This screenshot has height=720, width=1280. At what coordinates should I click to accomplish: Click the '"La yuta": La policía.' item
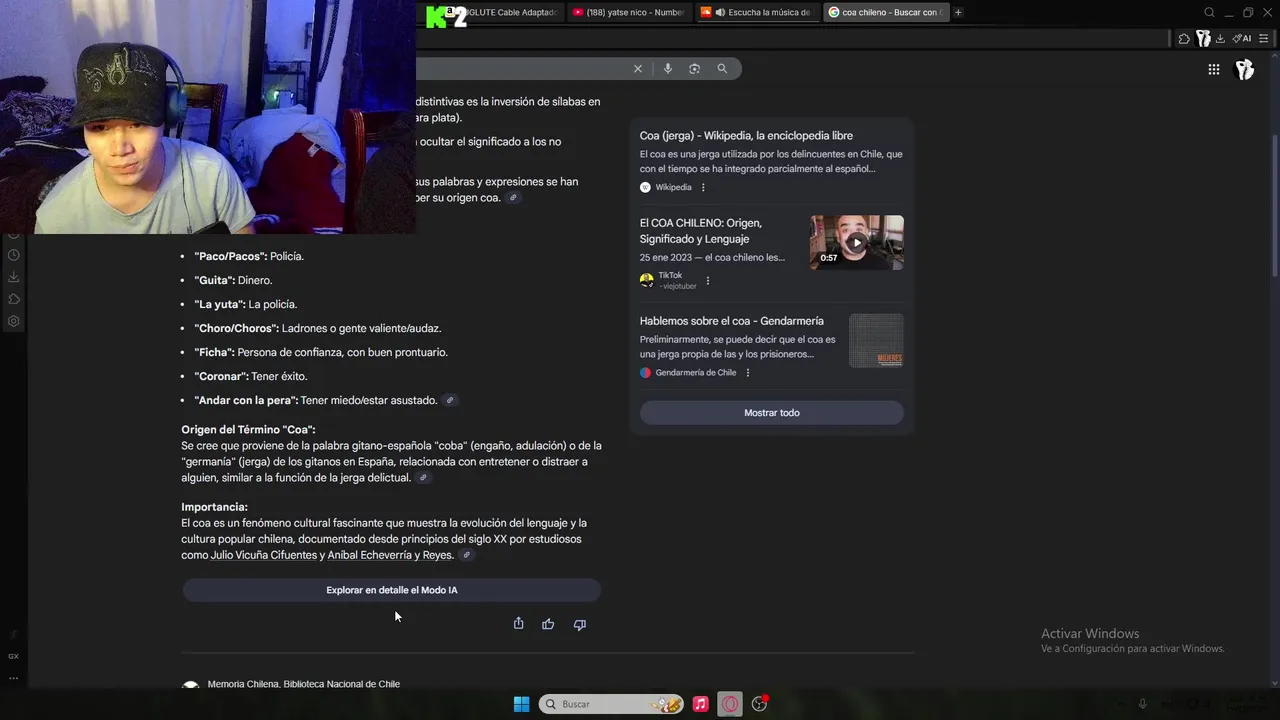(x=246, y=304)
